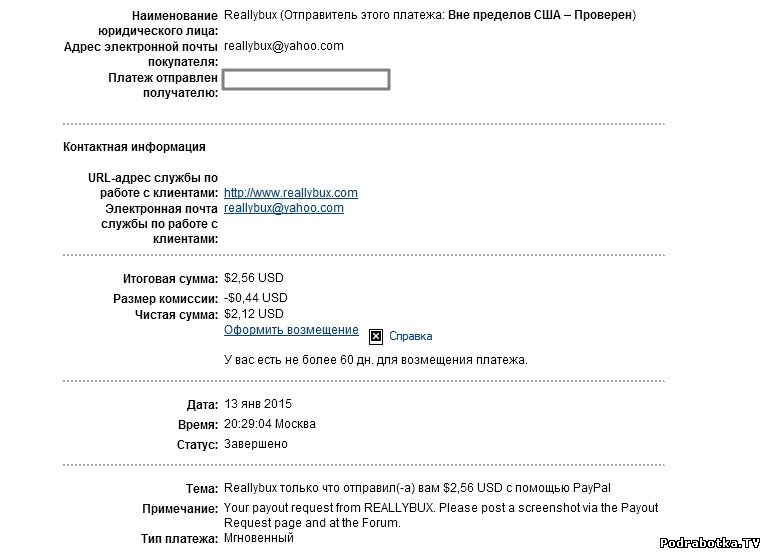Screen dimensions: 765x553
Task: Open the Справка help link
Action: pyautogui.click(x=410, y=337)
